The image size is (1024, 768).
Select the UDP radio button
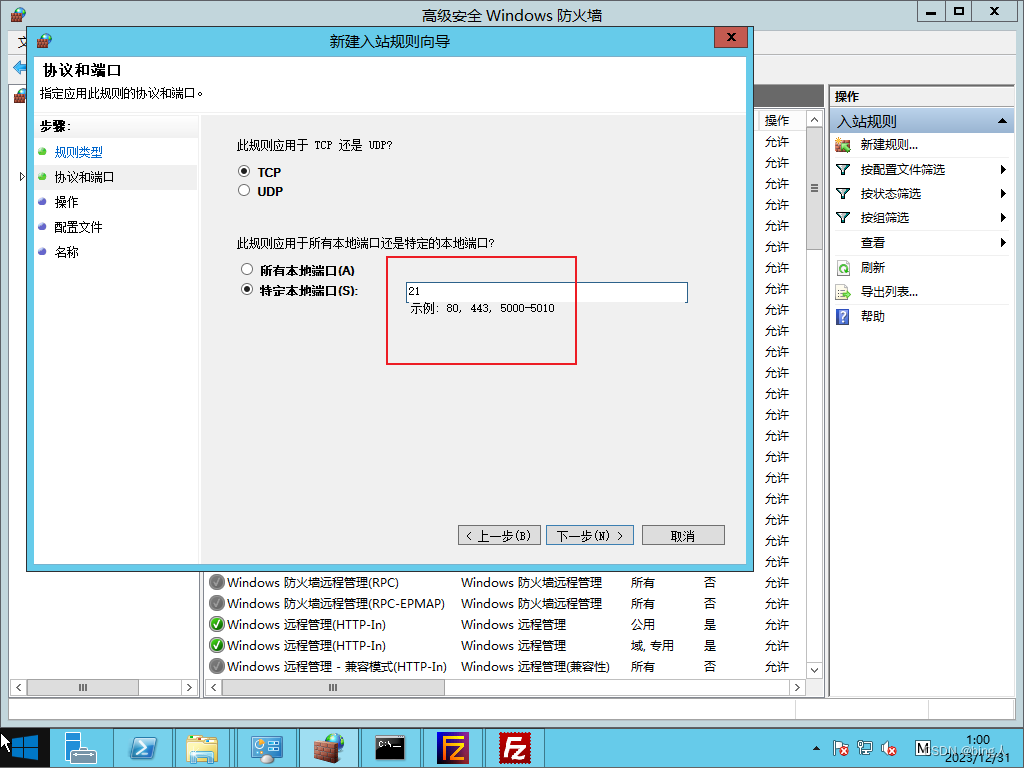click(x=244, y=191)
